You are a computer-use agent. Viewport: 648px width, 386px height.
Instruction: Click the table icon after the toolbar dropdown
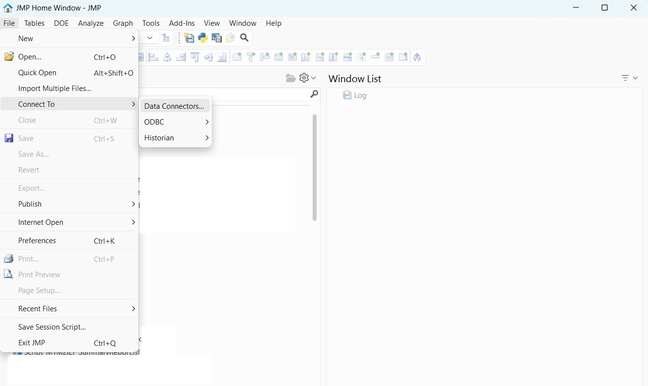coord(166,38)
